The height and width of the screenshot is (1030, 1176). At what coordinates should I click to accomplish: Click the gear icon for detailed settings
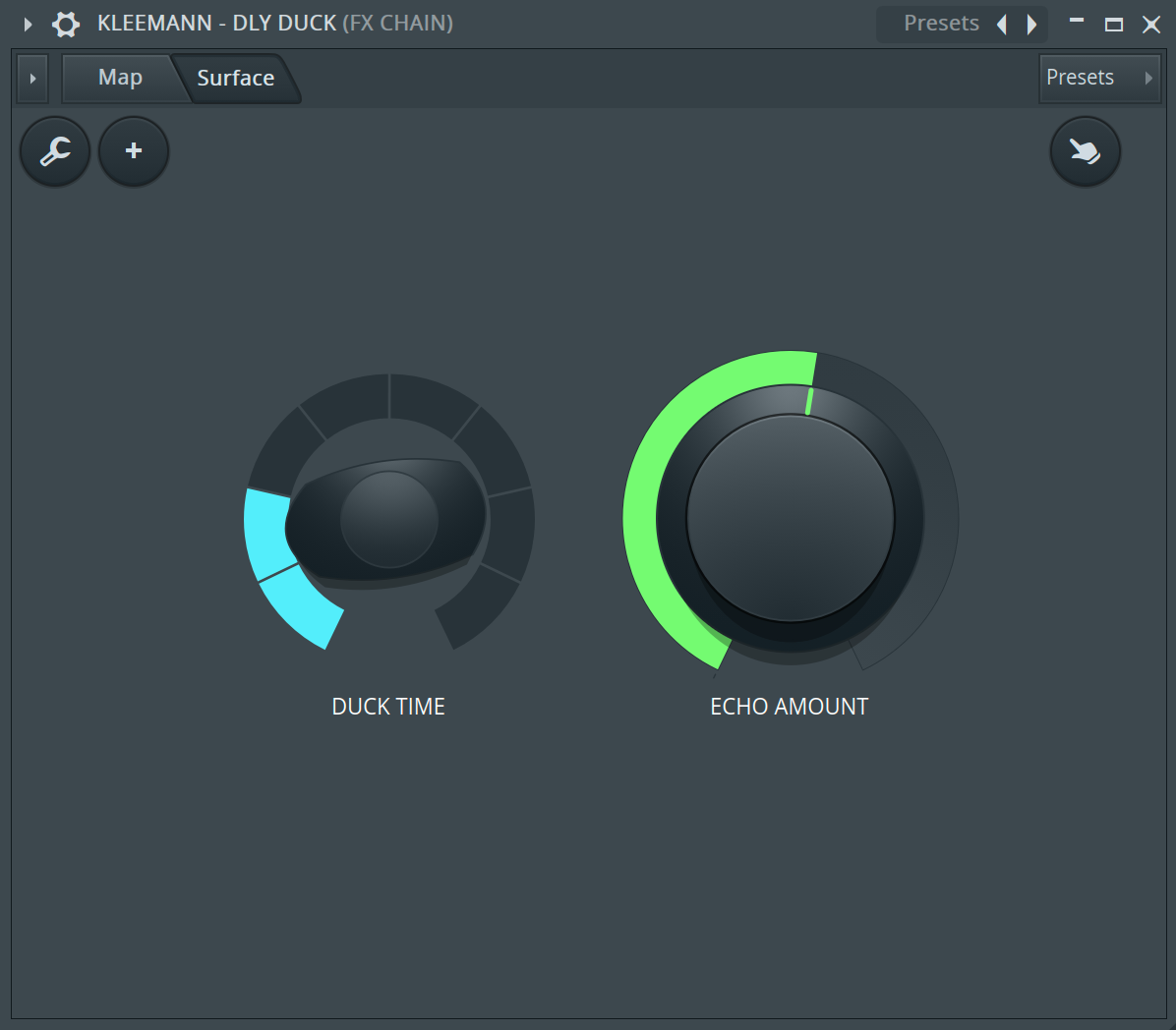66,24
